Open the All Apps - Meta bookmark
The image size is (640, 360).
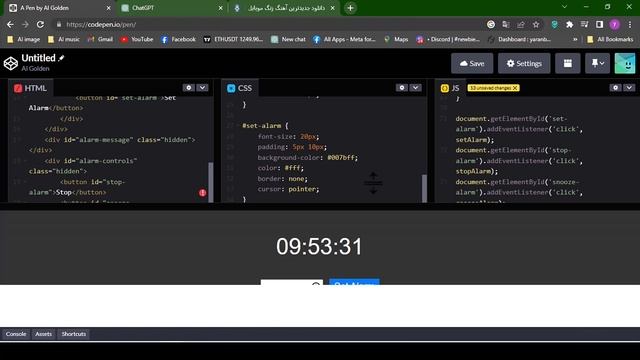pos(344,39)
